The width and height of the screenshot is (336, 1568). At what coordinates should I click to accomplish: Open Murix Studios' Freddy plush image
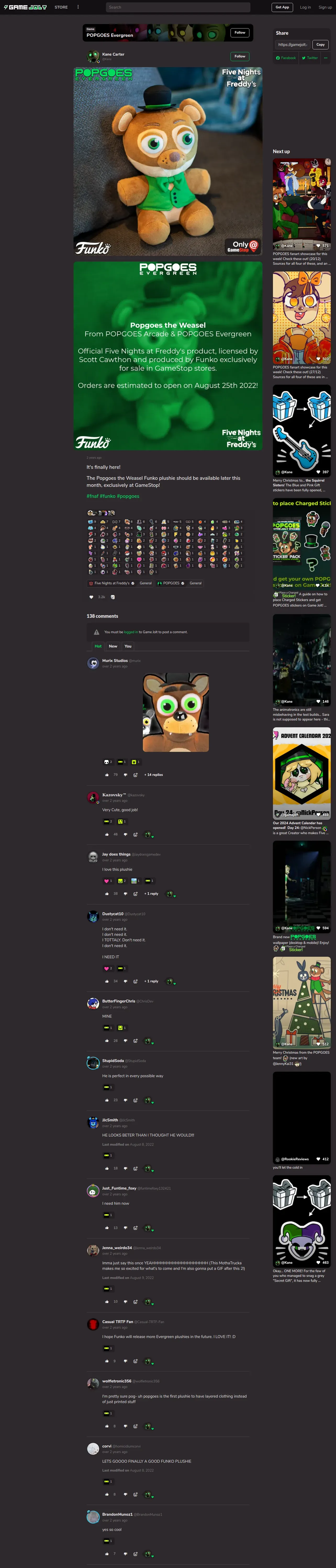coord(176,712)
